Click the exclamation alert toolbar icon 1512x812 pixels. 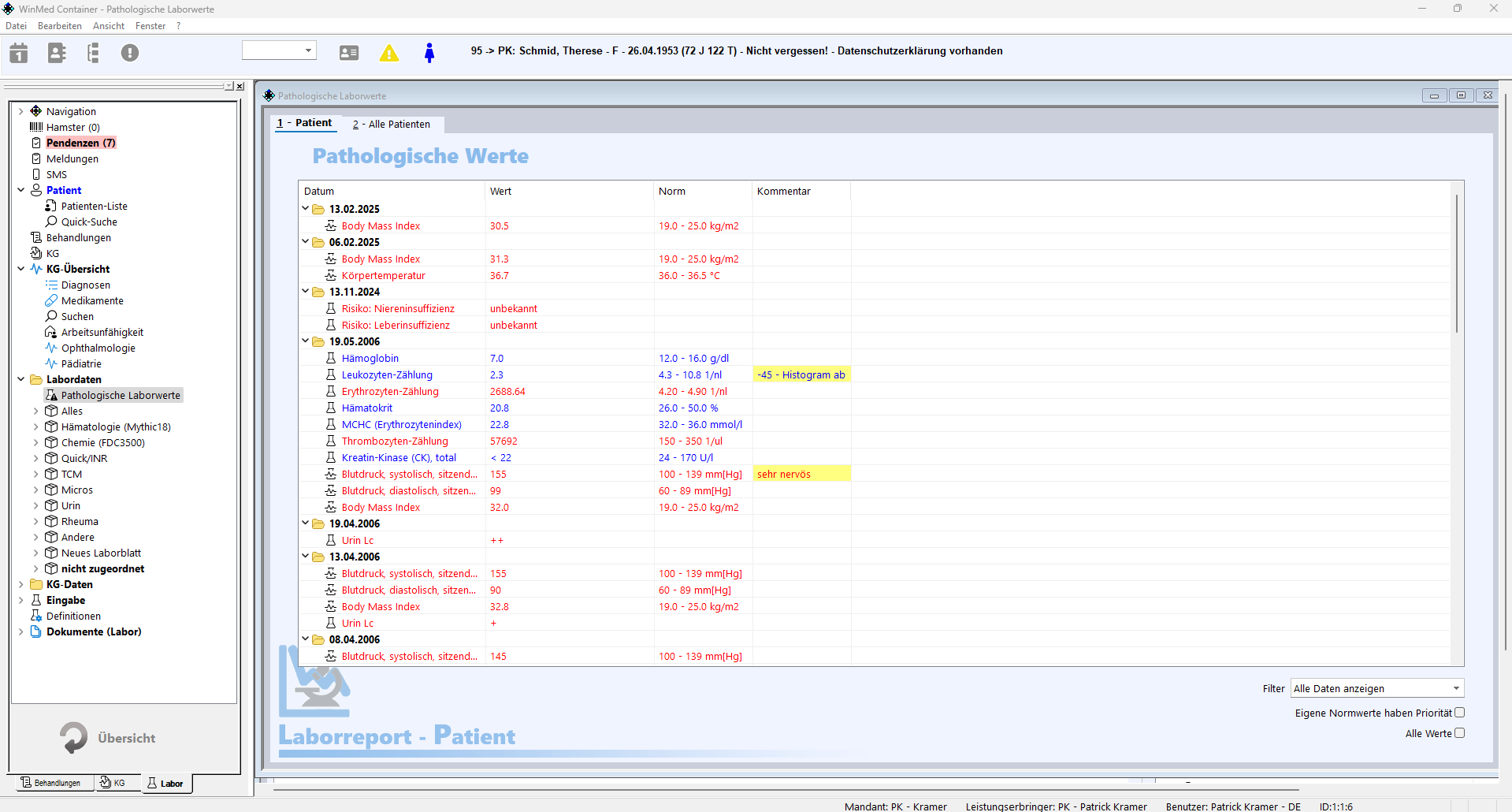pyautogui.click(x=130, y=53)
